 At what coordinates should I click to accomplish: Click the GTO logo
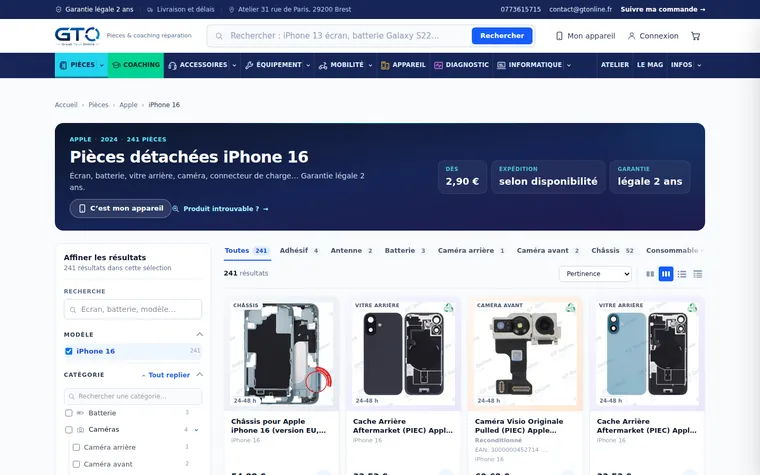click(77, 36)
